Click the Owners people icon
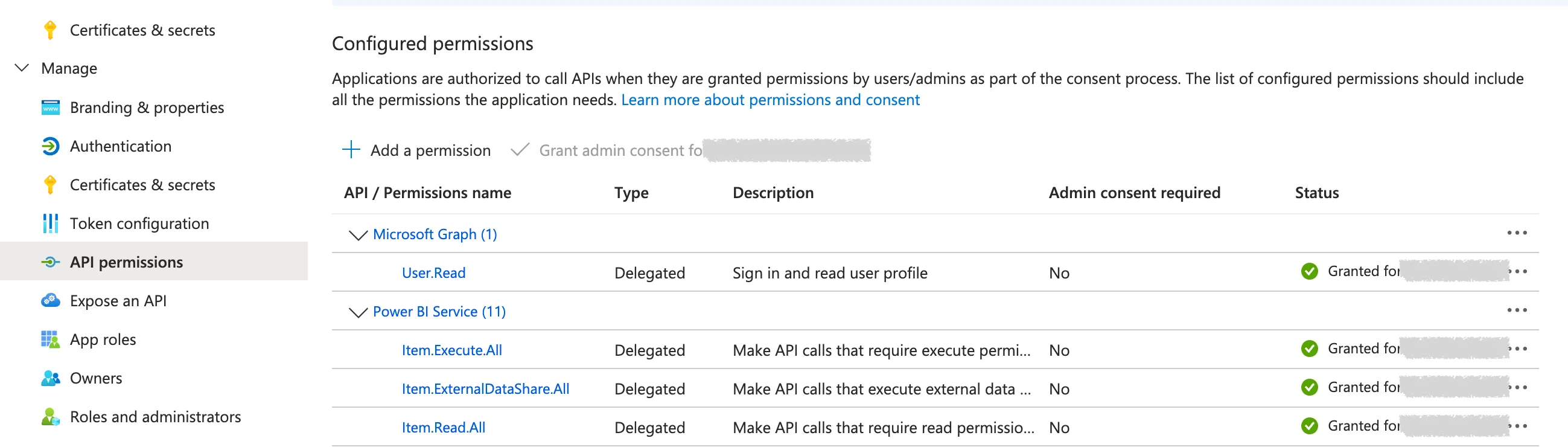Image resolution: width=1568 pixels, height=447 pixels. pyautogui.click(x=51, y=378)
